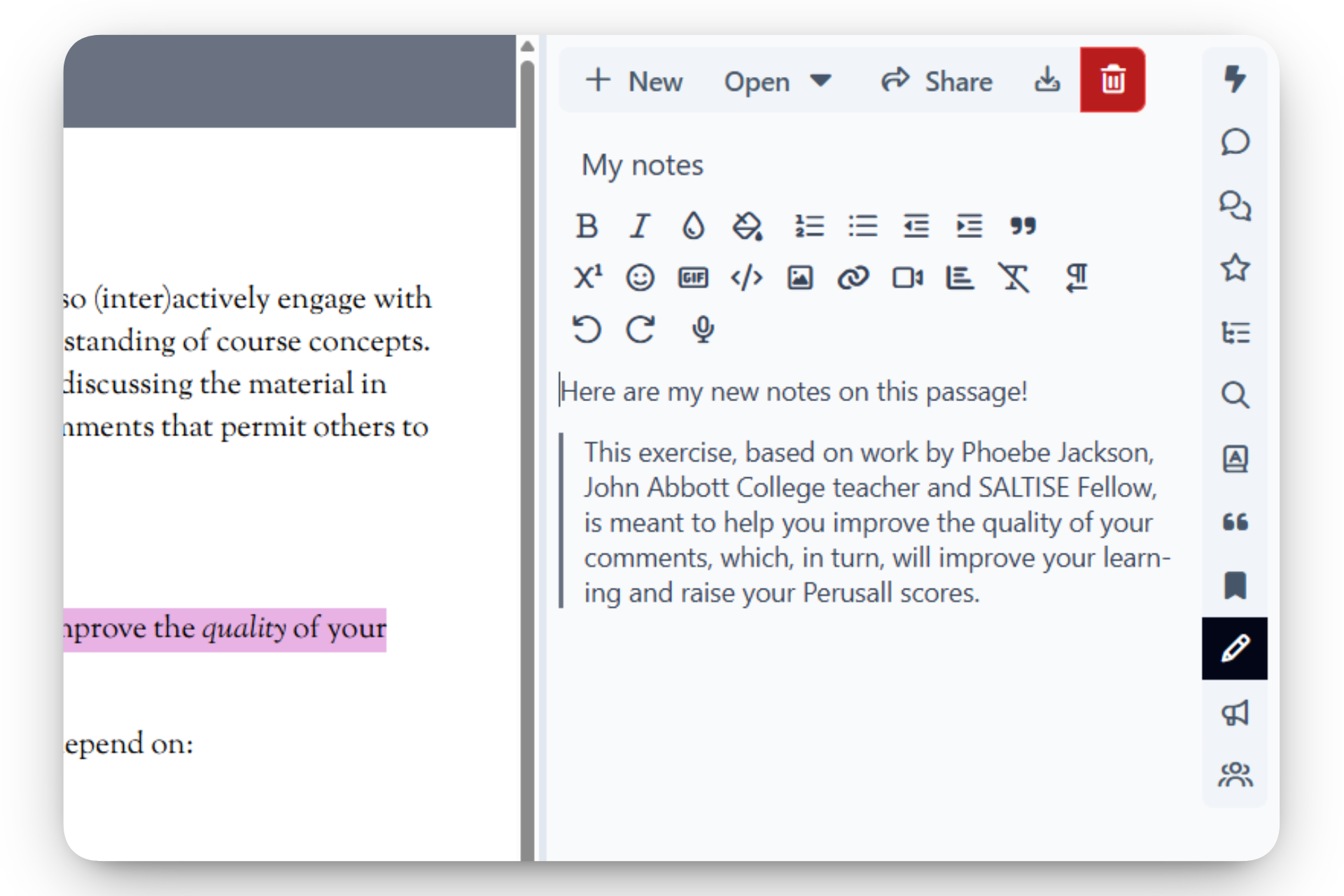
Task: Place cursor in 'Here are my new notes' line
Action: [794, 391]
